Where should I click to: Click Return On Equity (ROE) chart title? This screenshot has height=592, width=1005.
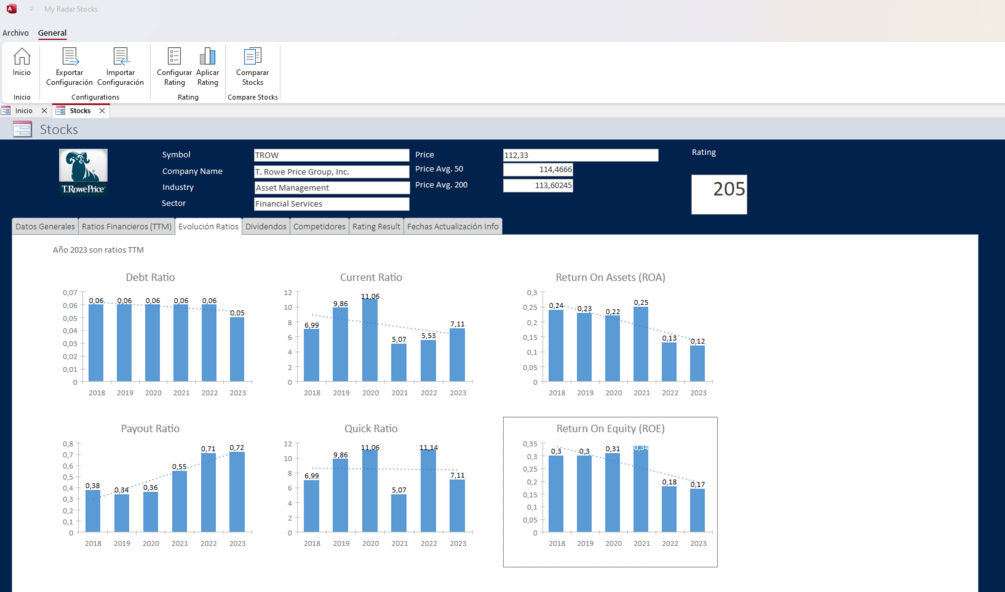[610, 429]
